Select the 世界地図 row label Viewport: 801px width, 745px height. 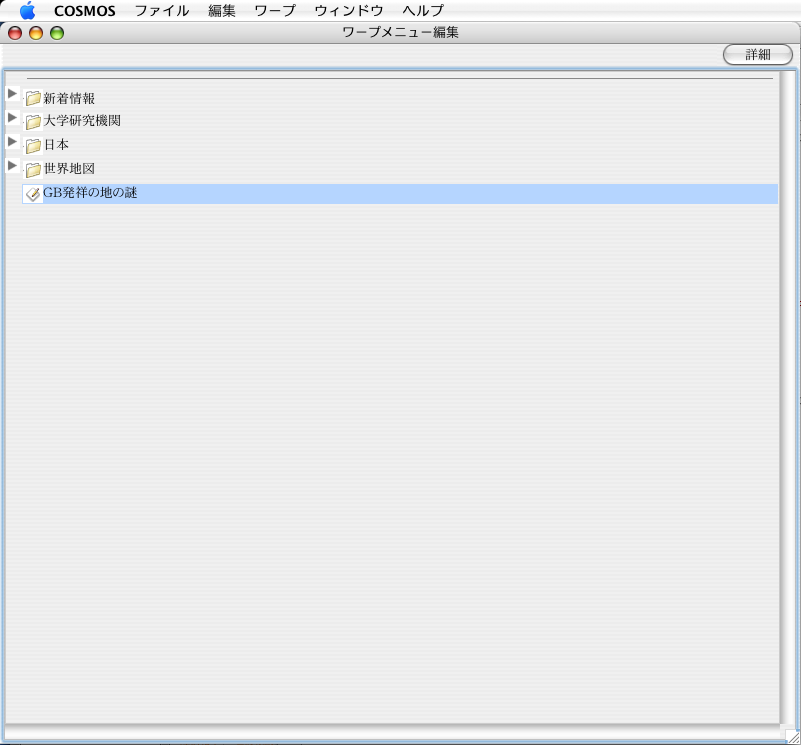point(69,169)
